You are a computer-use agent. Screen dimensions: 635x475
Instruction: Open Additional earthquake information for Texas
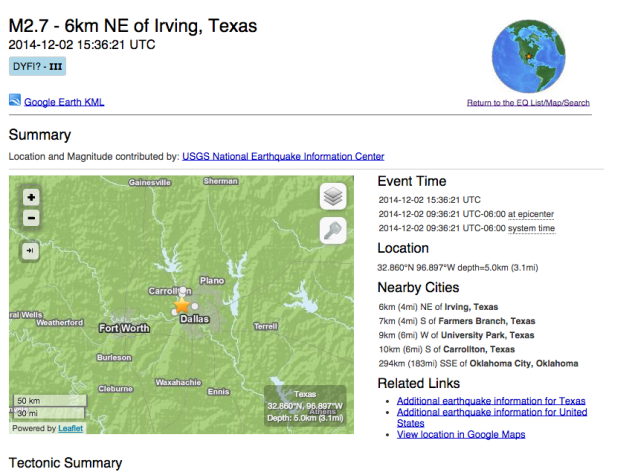point(491,401)
